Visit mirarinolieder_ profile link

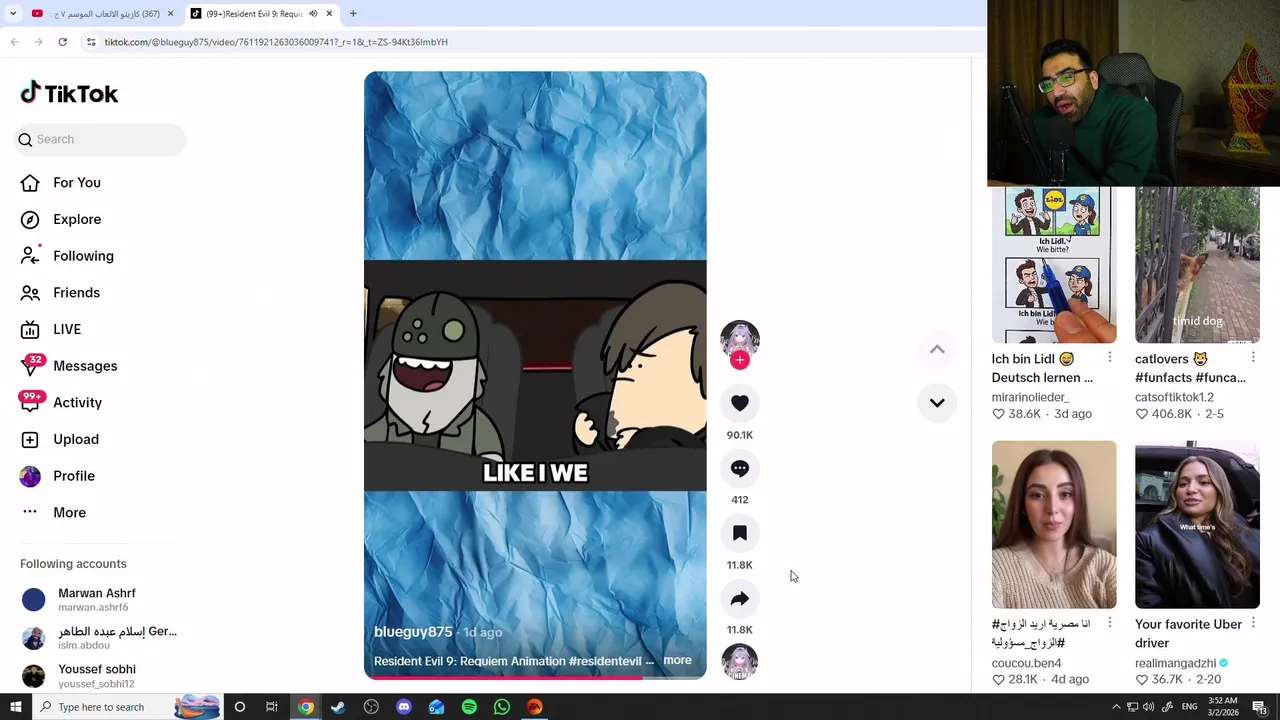pos(1030,397)
